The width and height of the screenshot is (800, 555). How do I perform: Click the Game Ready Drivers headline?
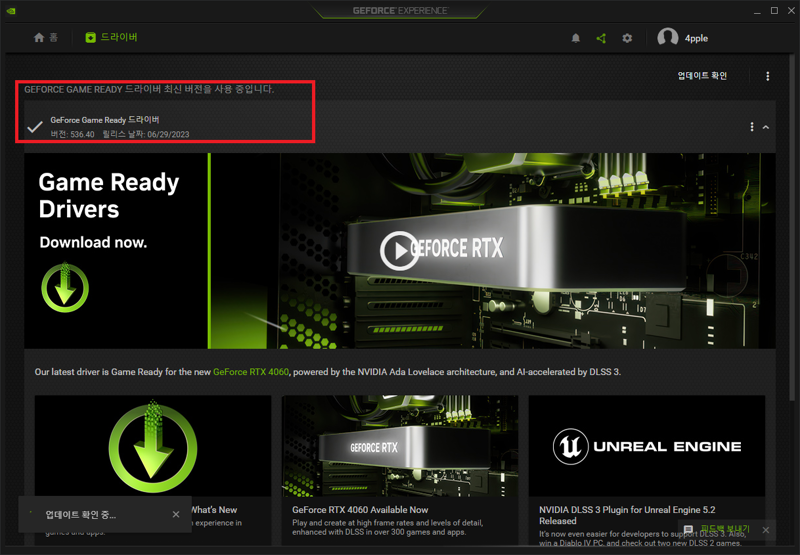click(x=109, y=195)
